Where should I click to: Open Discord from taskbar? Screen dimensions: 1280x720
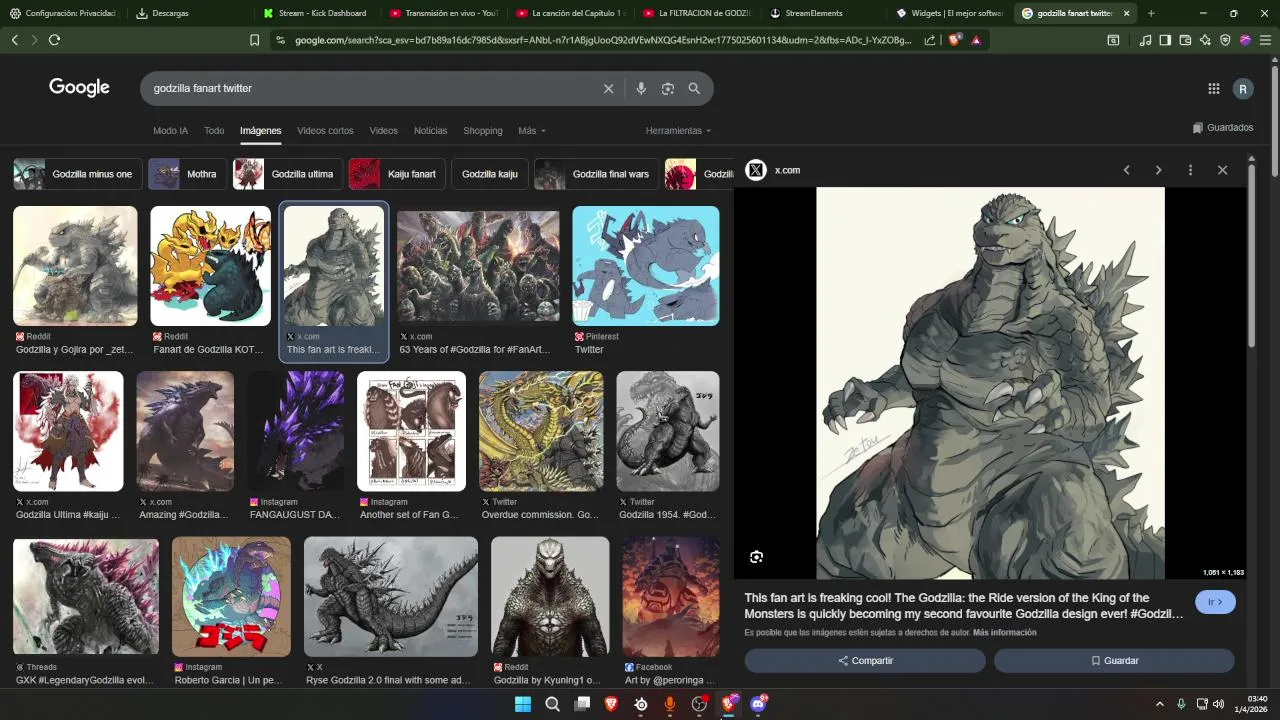[x=758, y=704]
